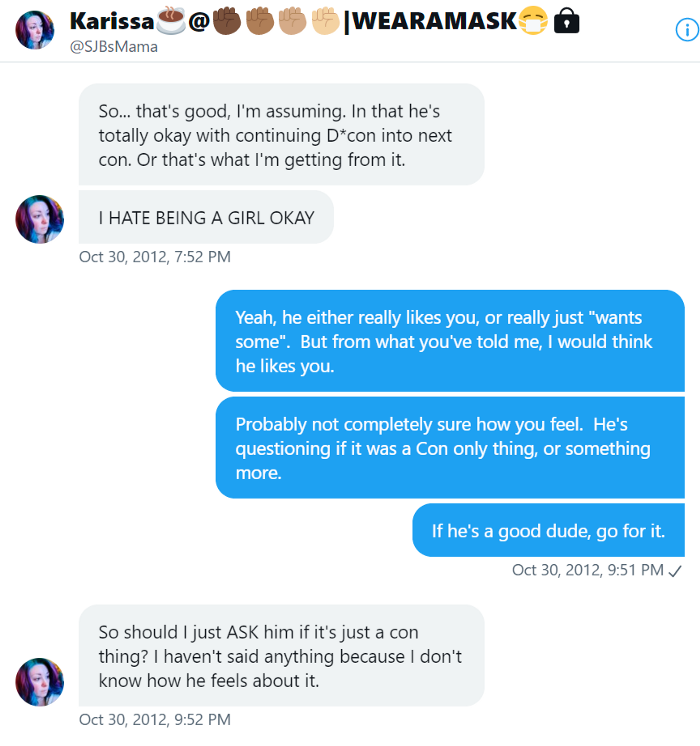The image size is (700, 746).
Task: Select the "I HATE BEING A GIRL OKAY" message
Action: (x=206, y=218)
